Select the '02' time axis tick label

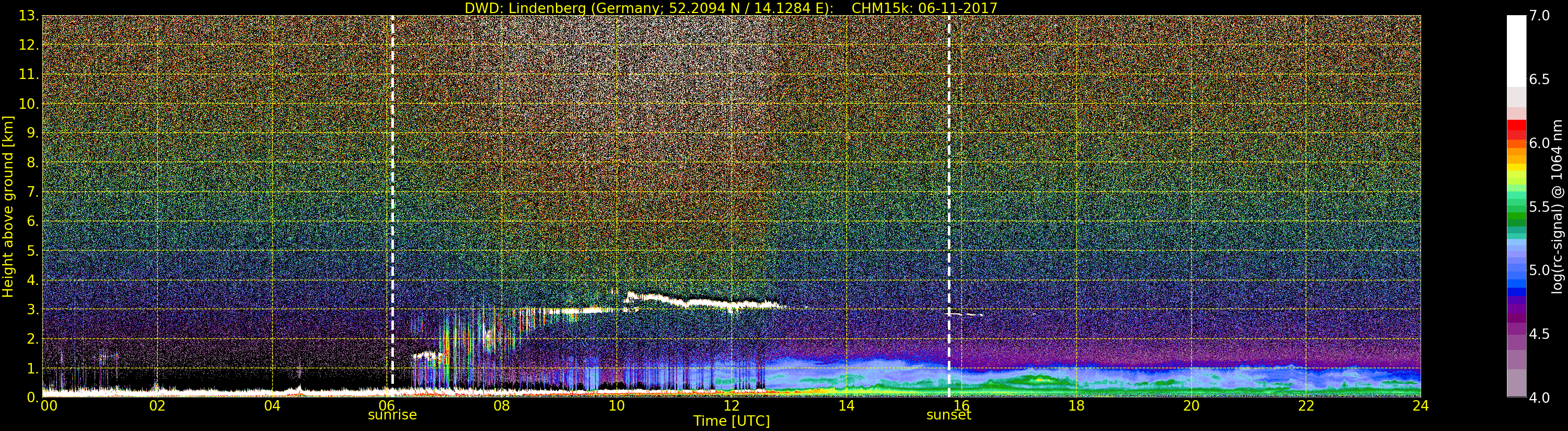coord(157,405)
